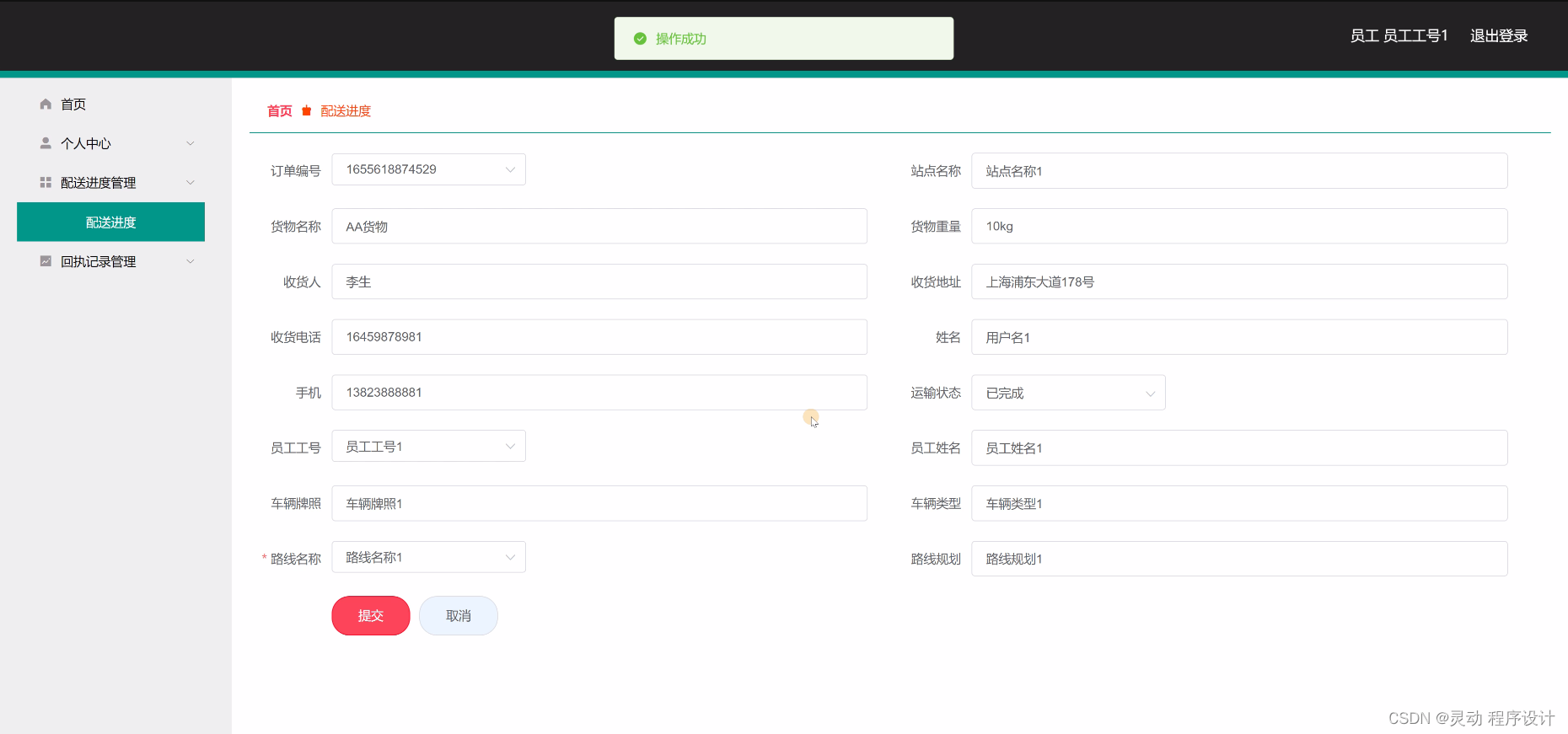
Task: Click 首页 breadcrumb link
Action: pos(280,110)
